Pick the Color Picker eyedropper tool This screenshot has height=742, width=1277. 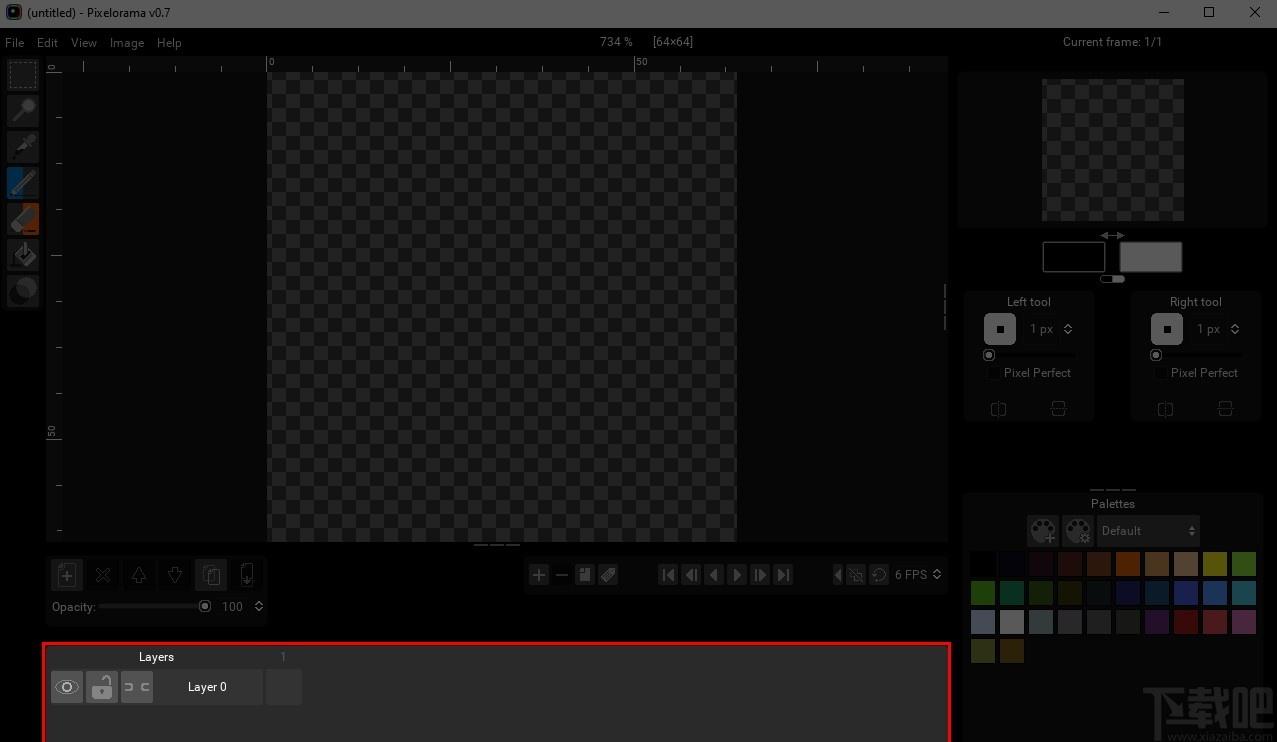[x=22, y=147]
